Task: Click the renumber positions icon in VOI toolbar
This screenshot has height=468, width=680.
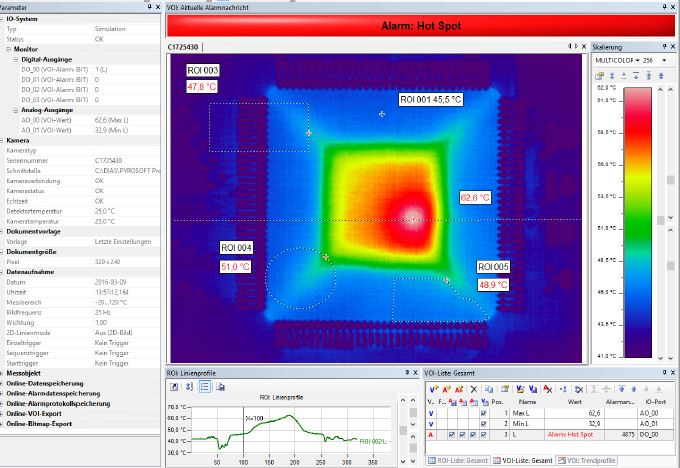Action: coord(563,389)
